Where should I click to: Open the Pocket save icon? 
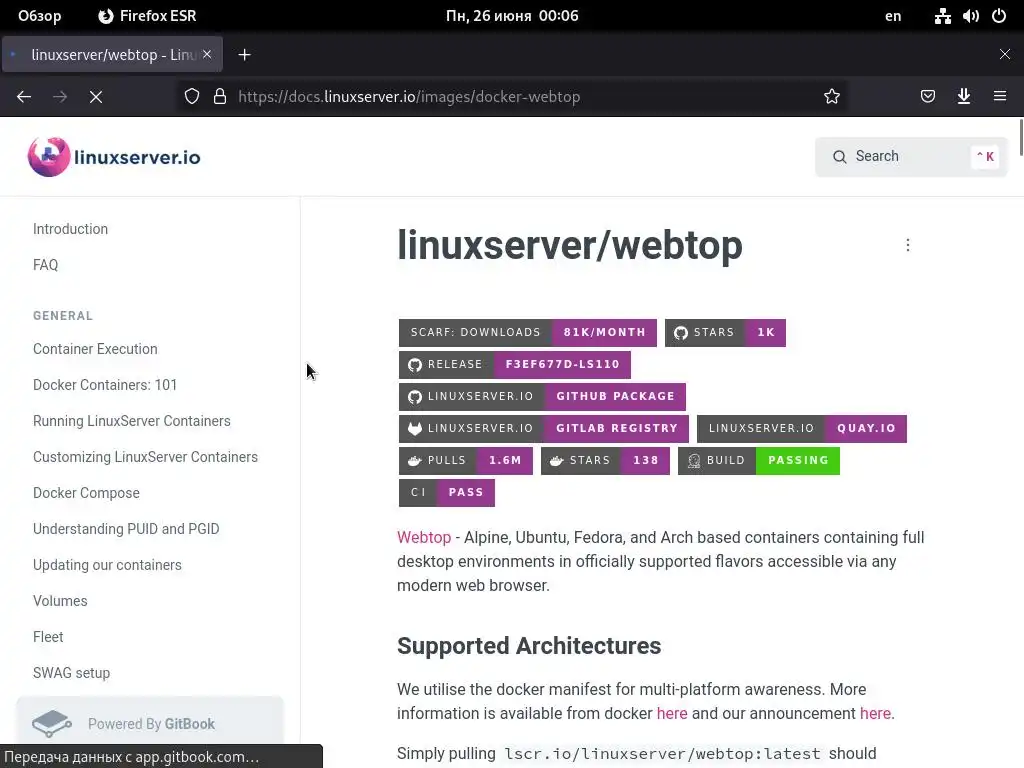[927, 97]
